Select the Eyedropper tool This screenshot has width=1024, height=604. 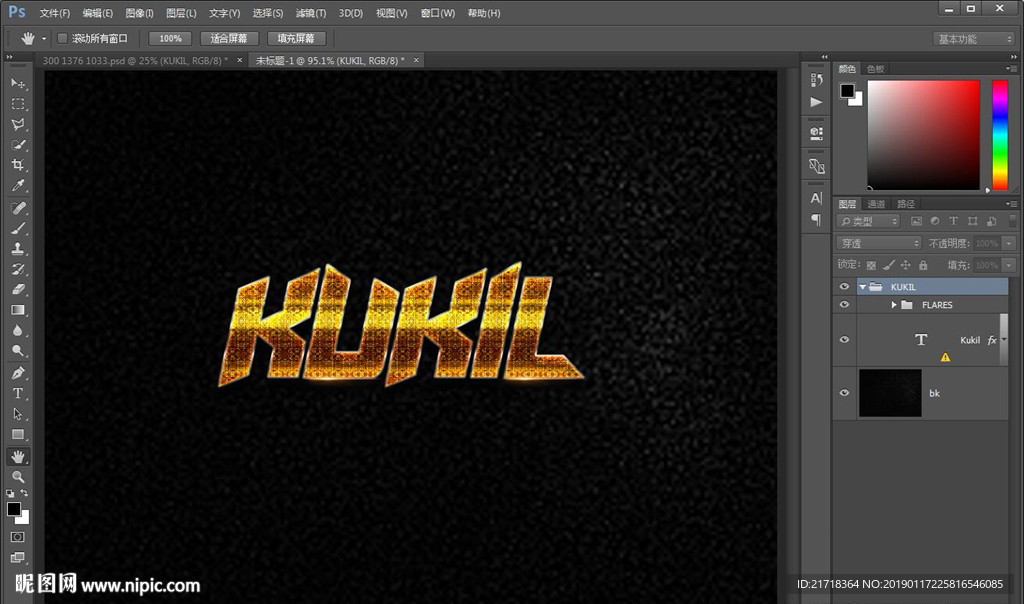pyautogui.click(x=18, y=186)
